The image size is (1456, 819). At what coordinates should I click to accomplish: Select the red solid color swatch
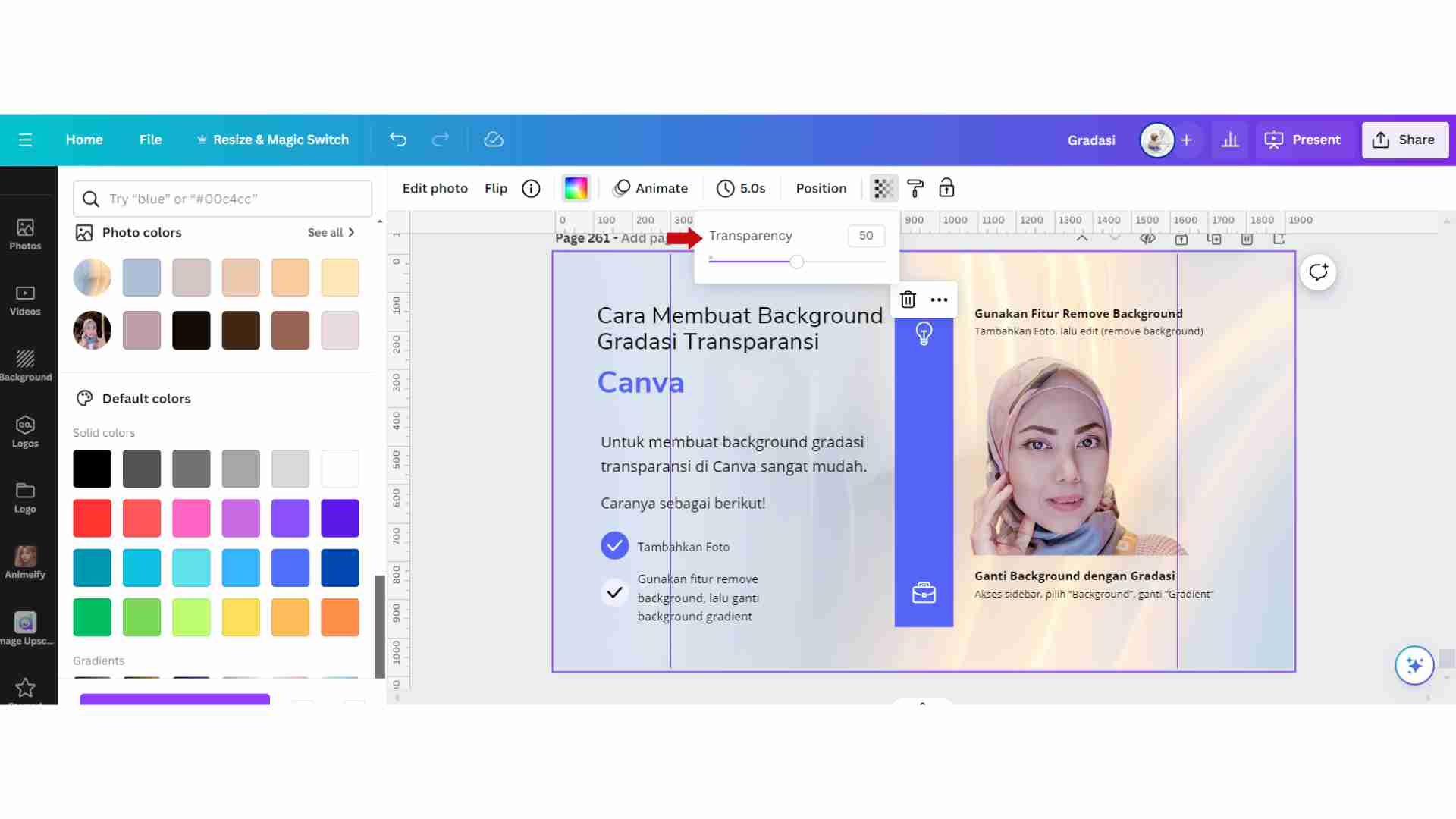click(x=92, y=518)
